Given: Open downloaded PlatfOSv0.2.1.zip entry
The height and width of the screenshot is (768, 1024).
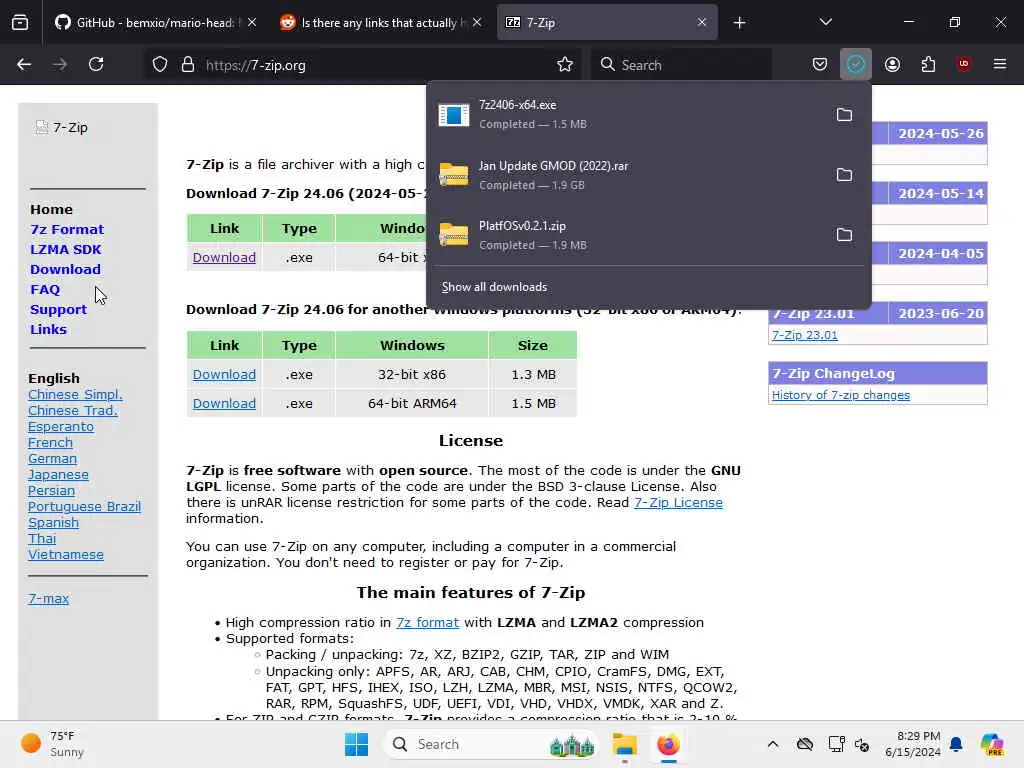Looking at the screenshot, I should coord(627,235).
